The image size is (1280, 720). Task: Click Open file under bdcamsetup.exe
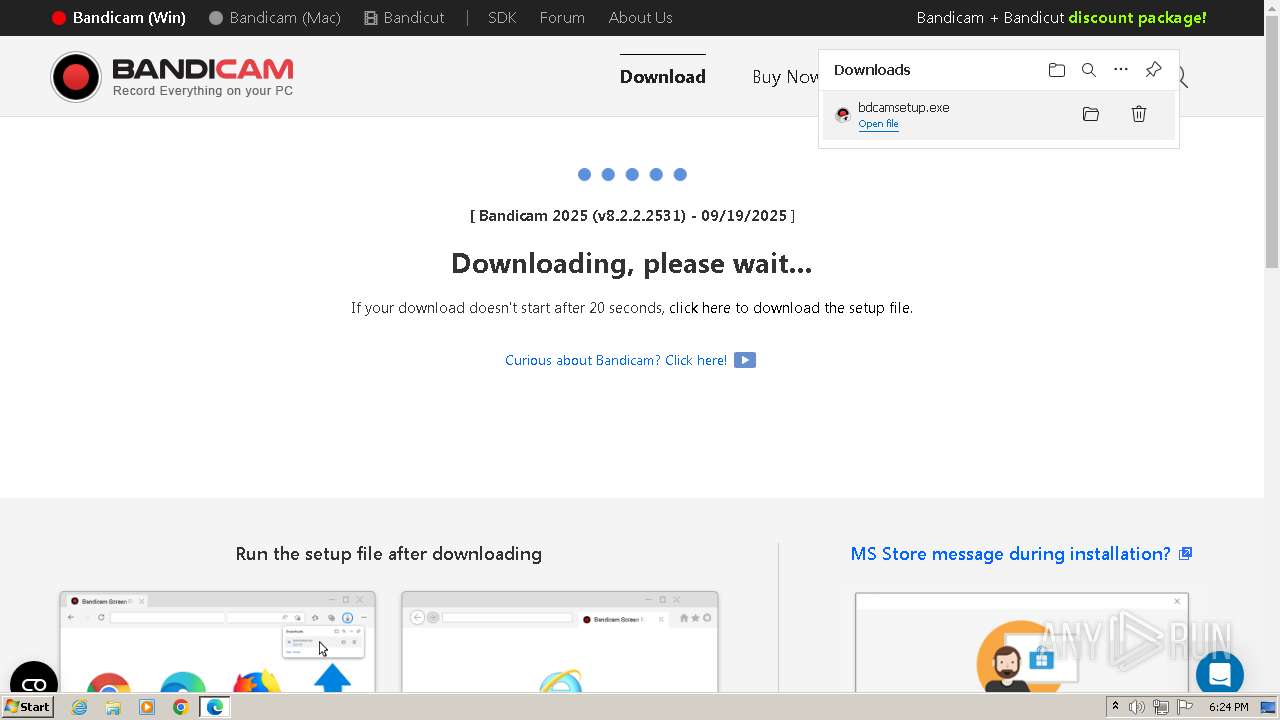tap(878, 124)
